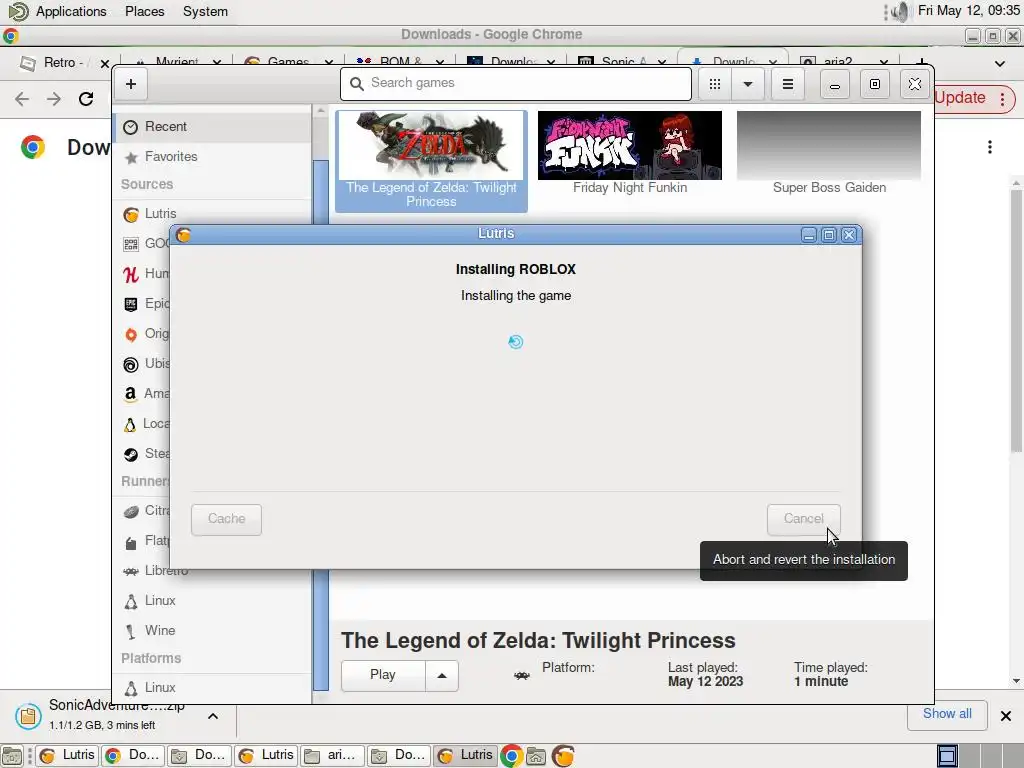Select Favorites in the Lutris sidebar
The height and width of the screenshot is (768, 1024).
click(212, 157)
